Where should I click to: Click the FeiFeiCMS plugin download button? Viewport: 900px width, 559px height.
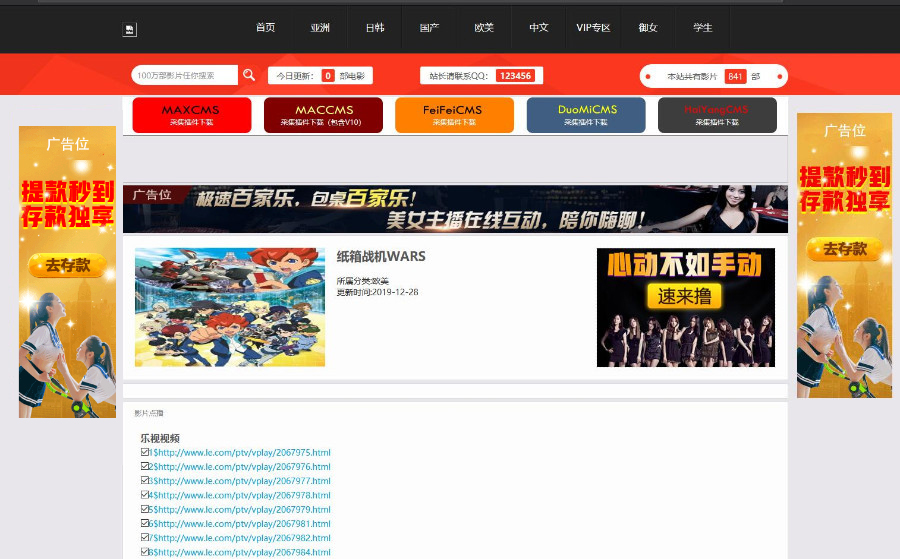pyautogui.click(x=455, y=115)
